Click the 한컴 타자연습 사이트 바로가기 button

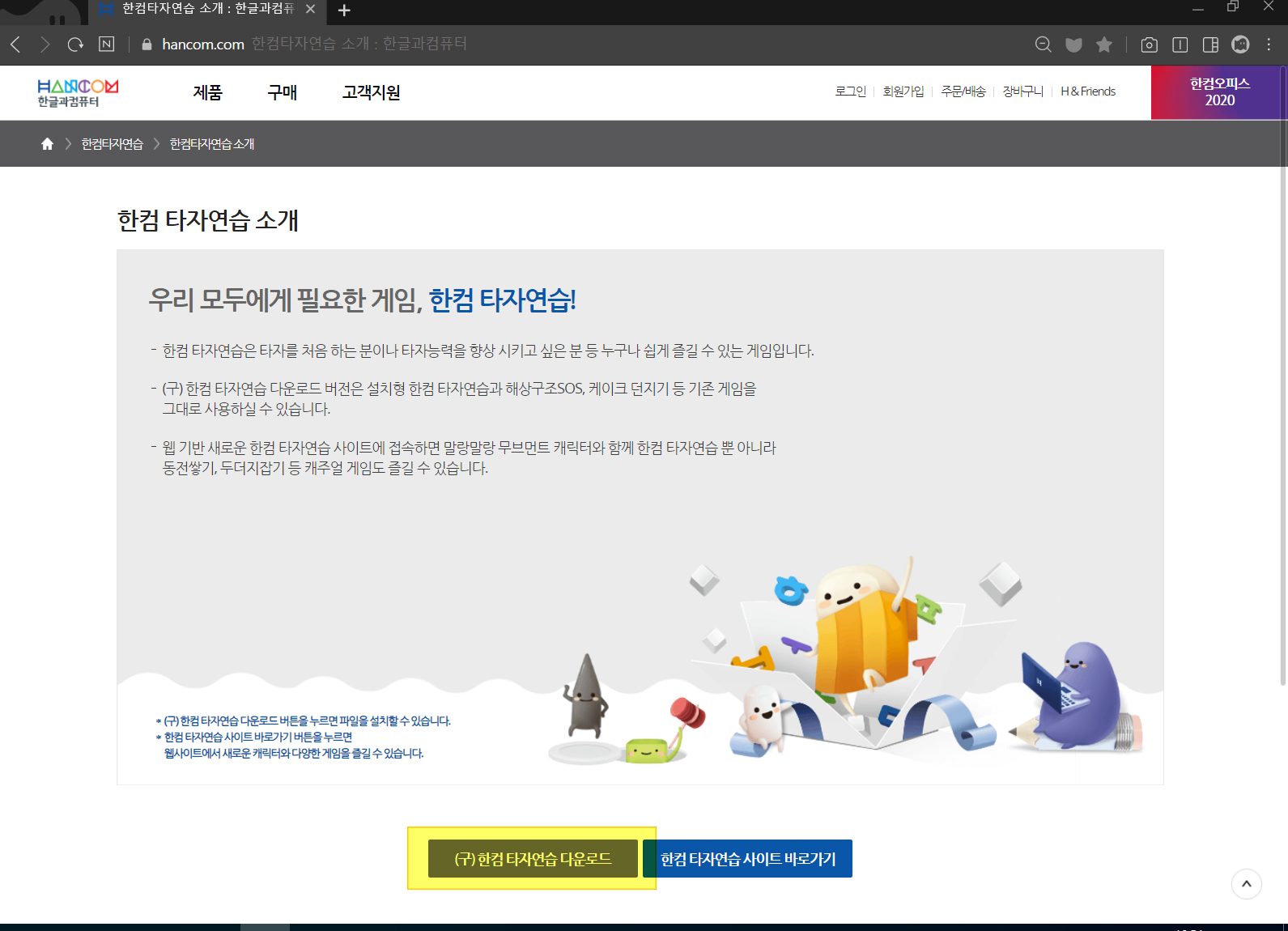748,858
